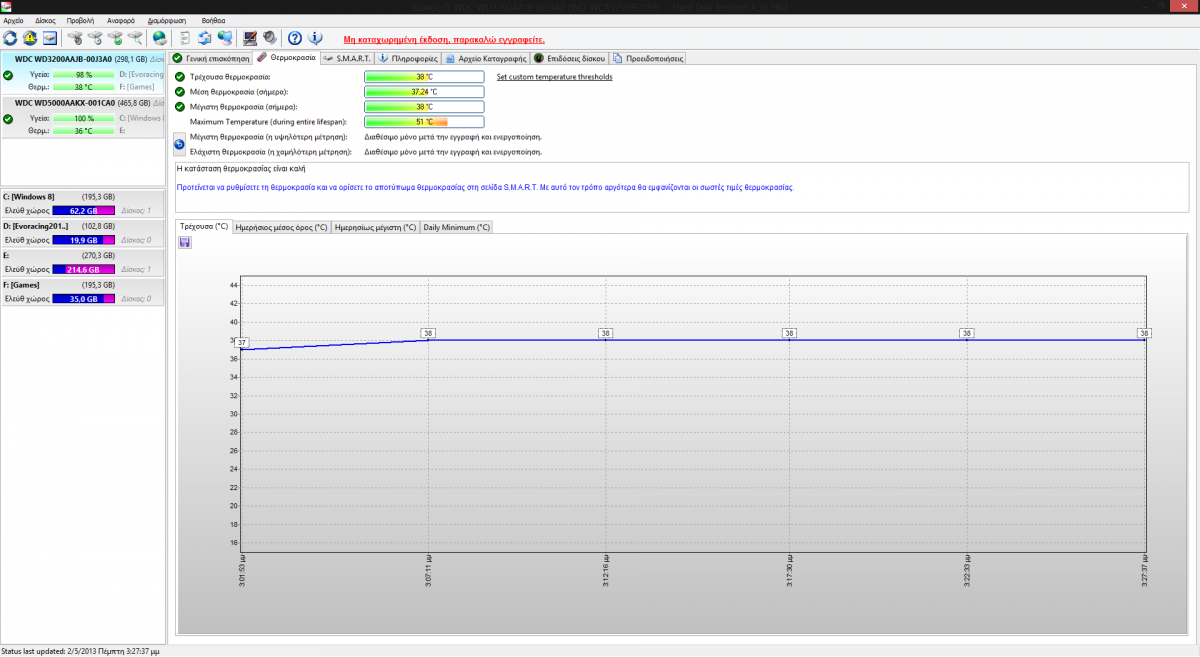The width and height of the screenshot is (1200, 657).
Task: Open the Δίσκος menu
Action: [46, 20]
